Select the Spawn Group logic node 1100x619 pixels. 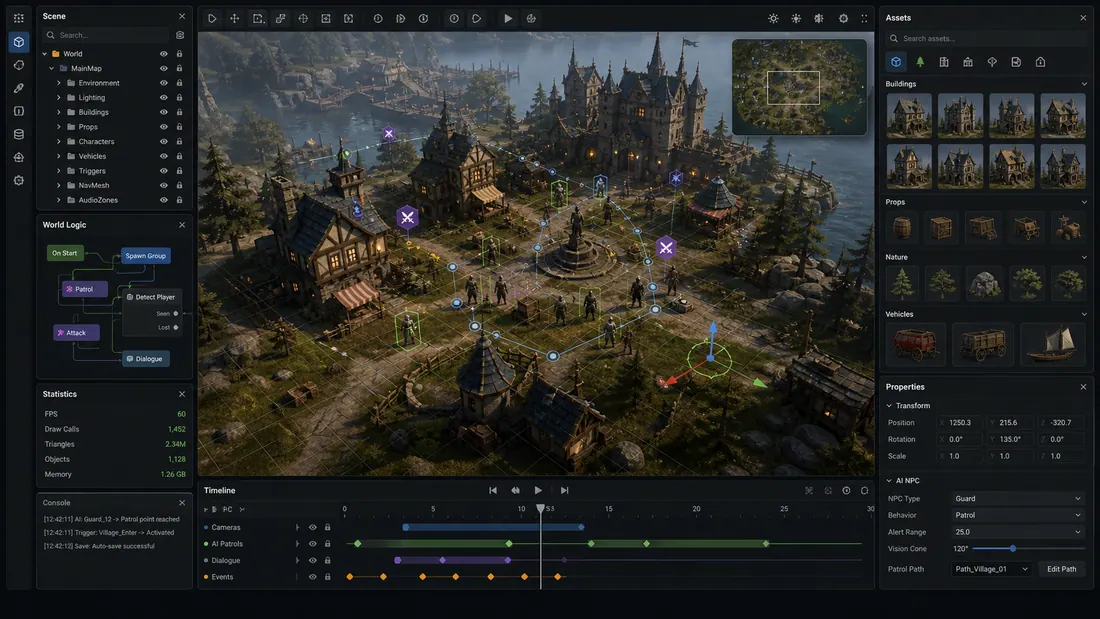coord(146,256)
